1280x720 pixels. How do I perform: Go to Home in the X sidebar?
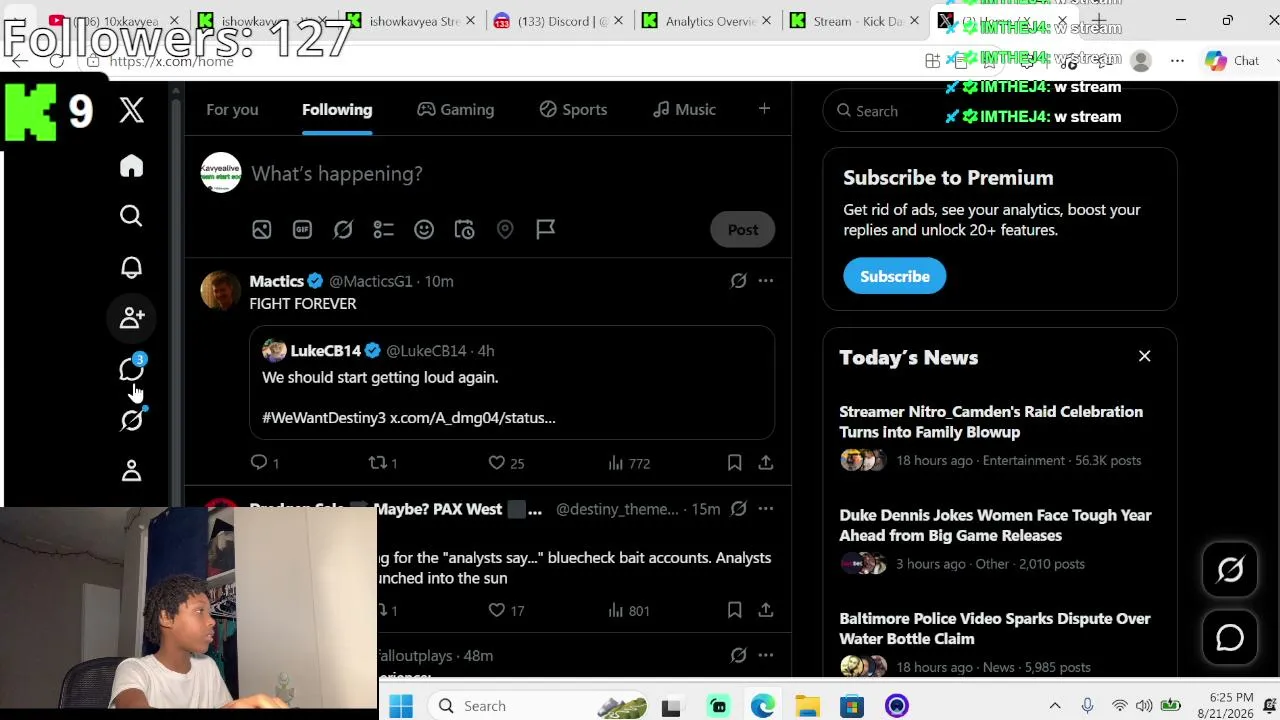click(131, 166)
